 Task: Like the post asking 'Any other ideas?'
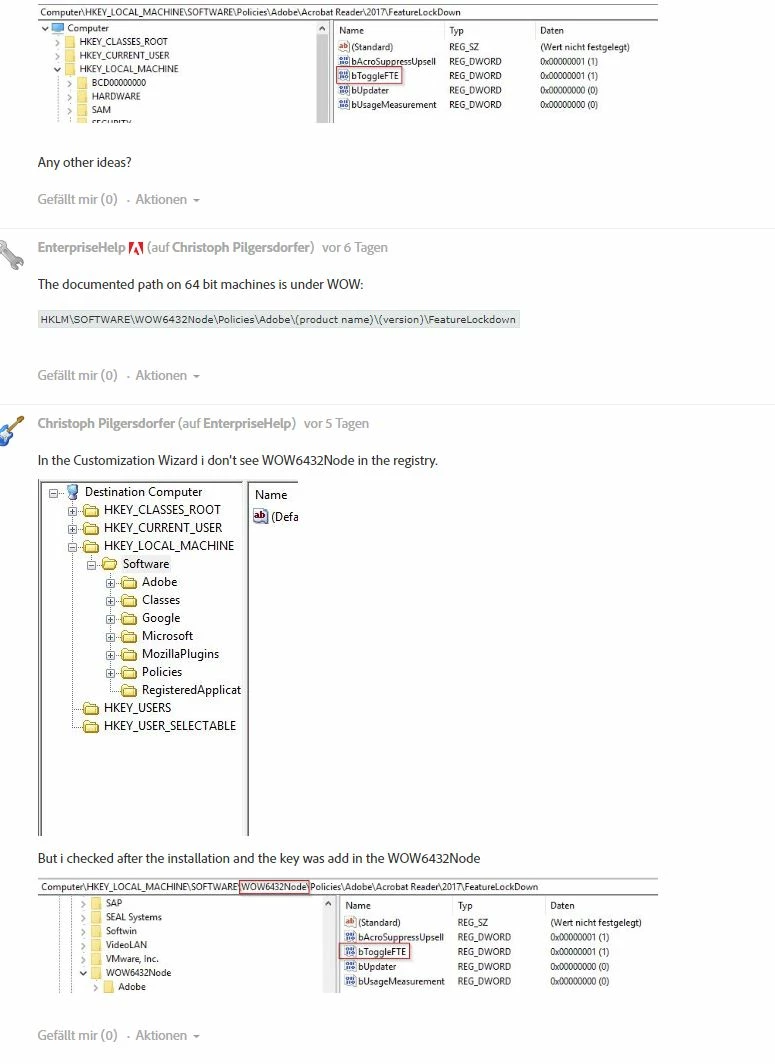point(77,200)
